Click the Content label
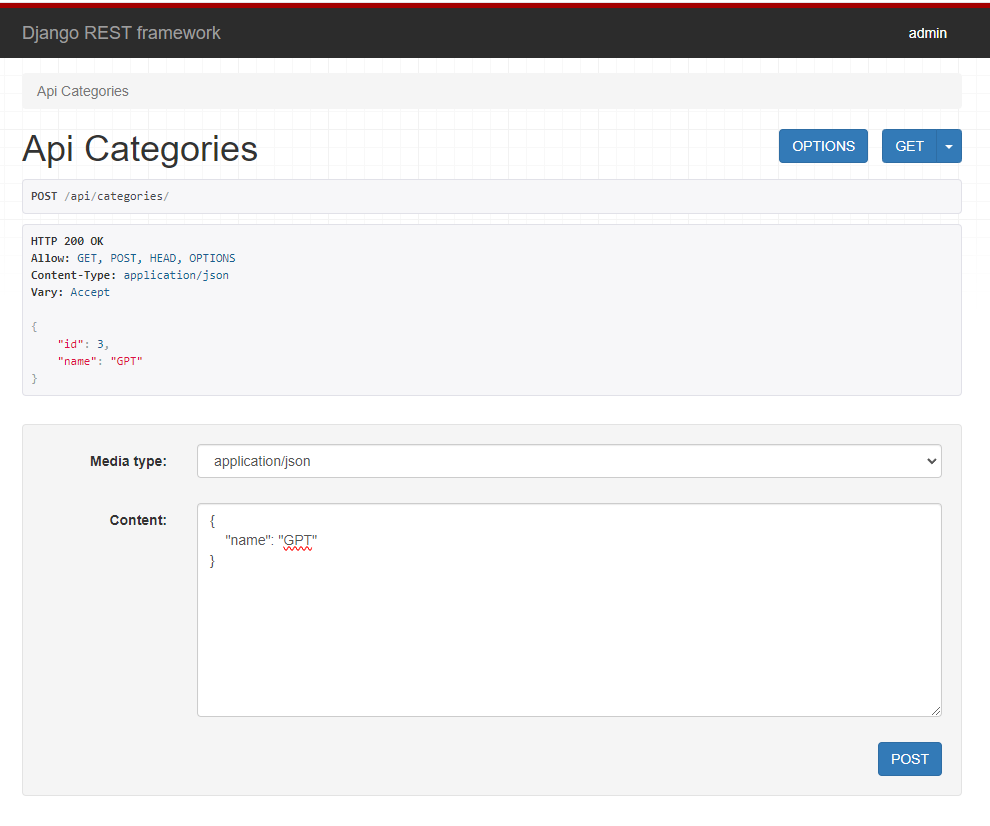 138,520
